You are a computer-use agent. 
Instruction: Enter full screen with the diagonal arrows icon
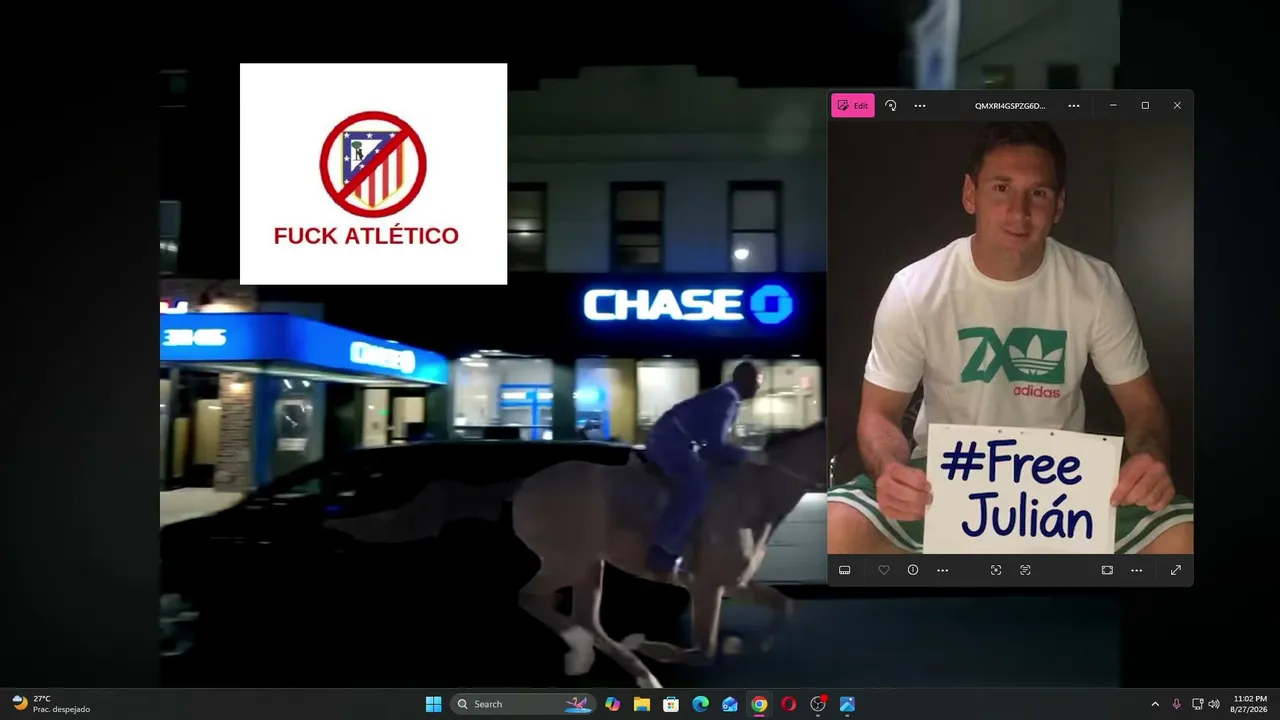[1176, 570]
